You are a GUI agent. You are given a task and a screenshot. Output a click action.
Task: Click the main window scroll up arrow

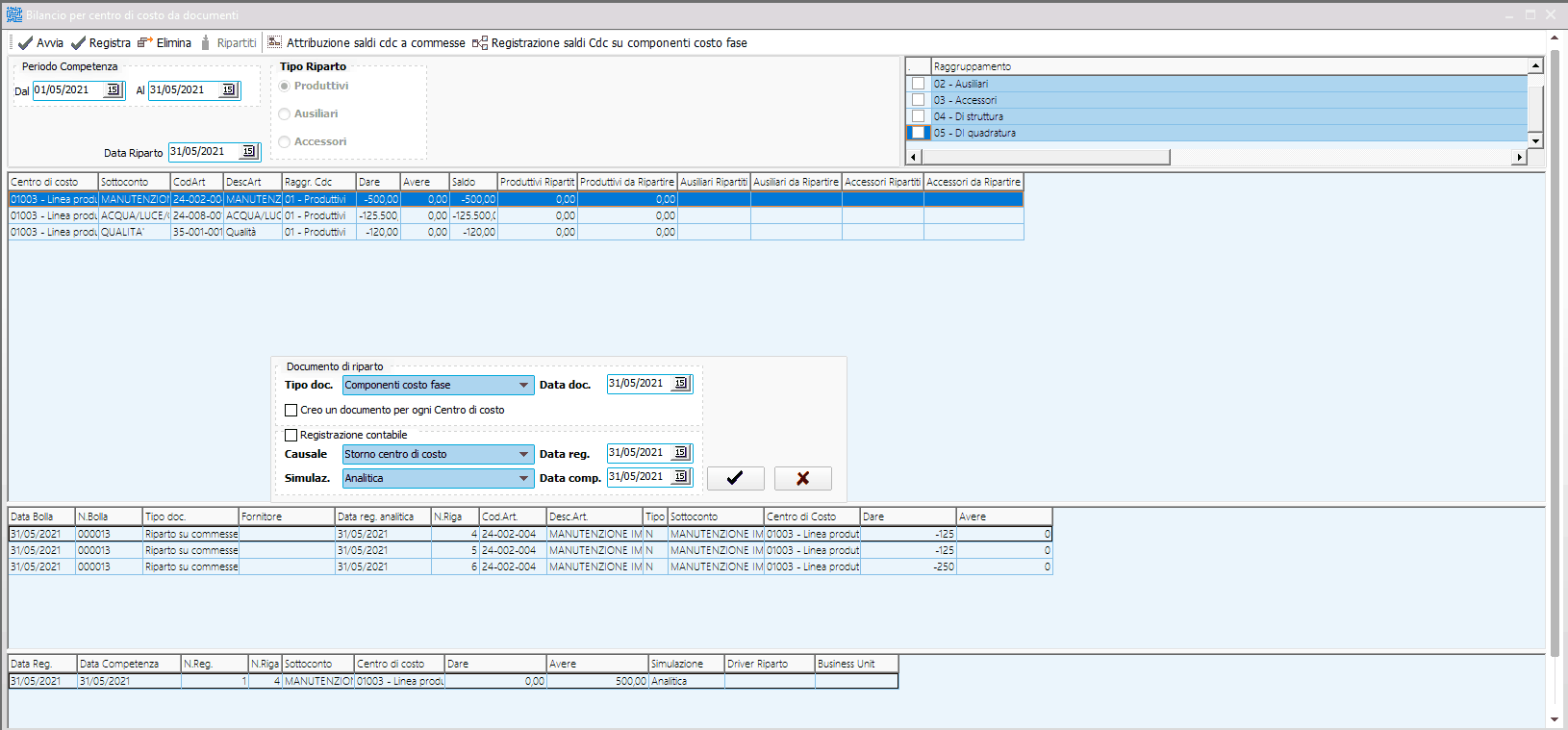(x=1555, y=38)
